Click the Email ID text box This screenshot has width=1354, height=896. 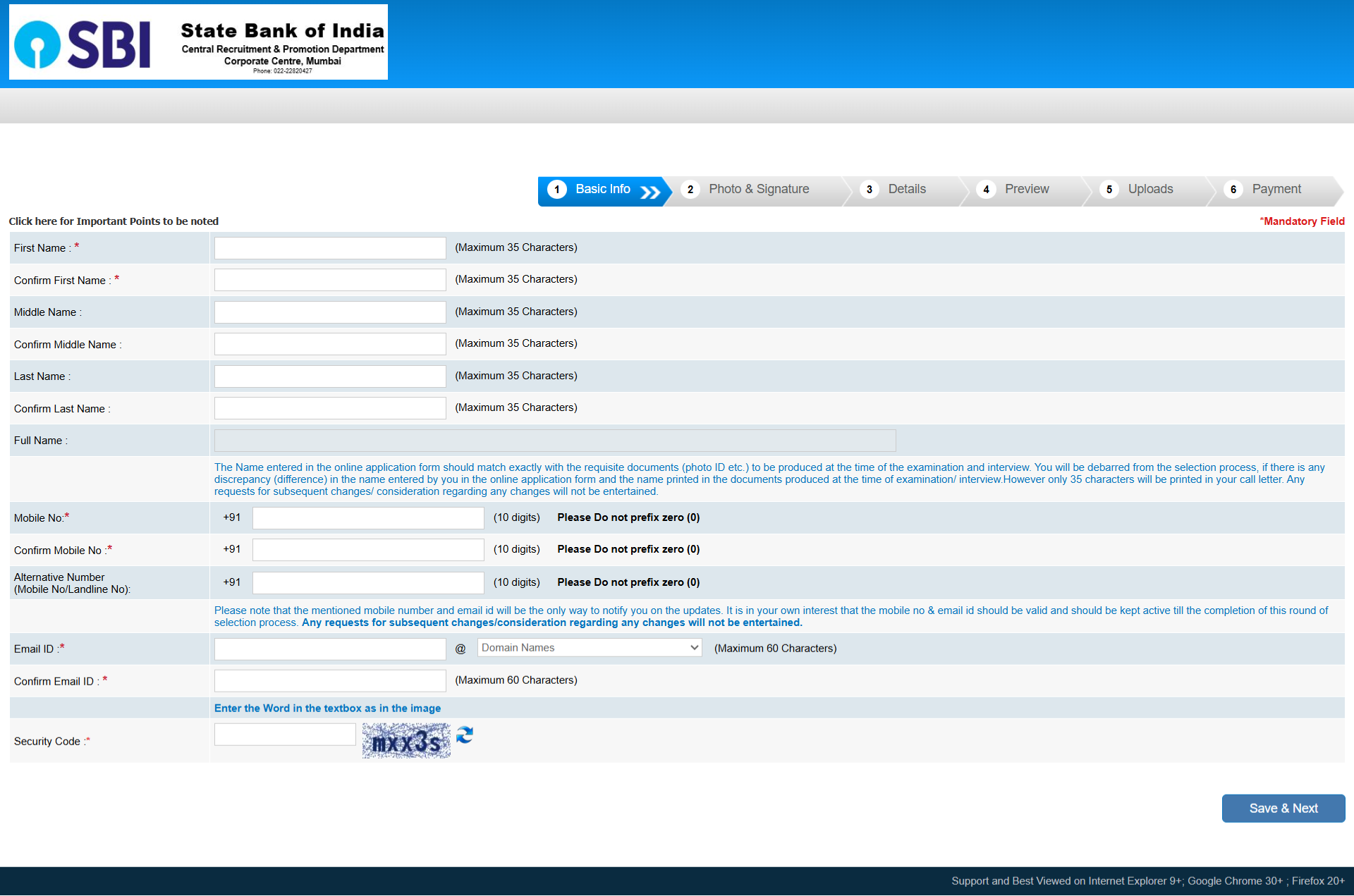click(330, 649)
